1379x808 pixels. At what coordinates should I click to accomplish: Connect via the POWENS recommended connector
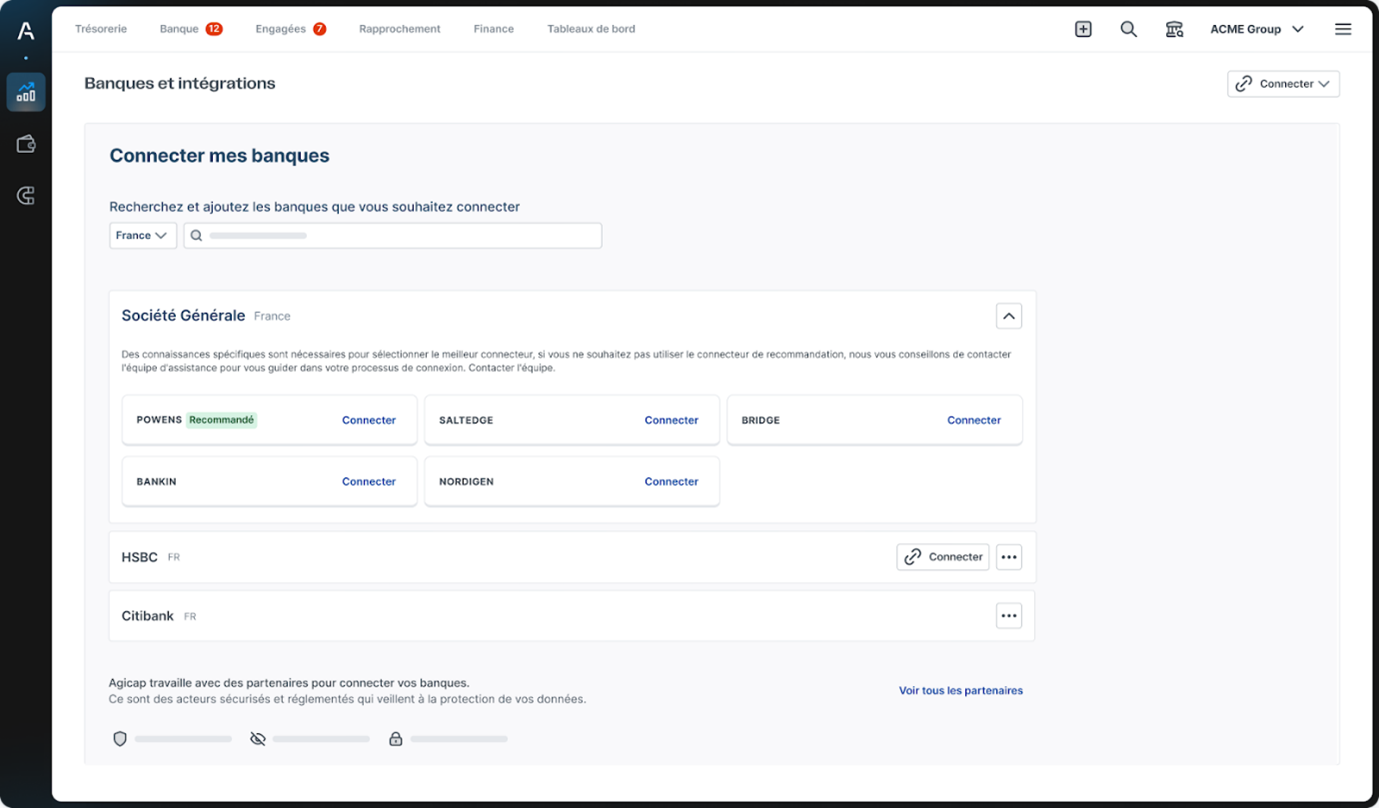[369, 420]
